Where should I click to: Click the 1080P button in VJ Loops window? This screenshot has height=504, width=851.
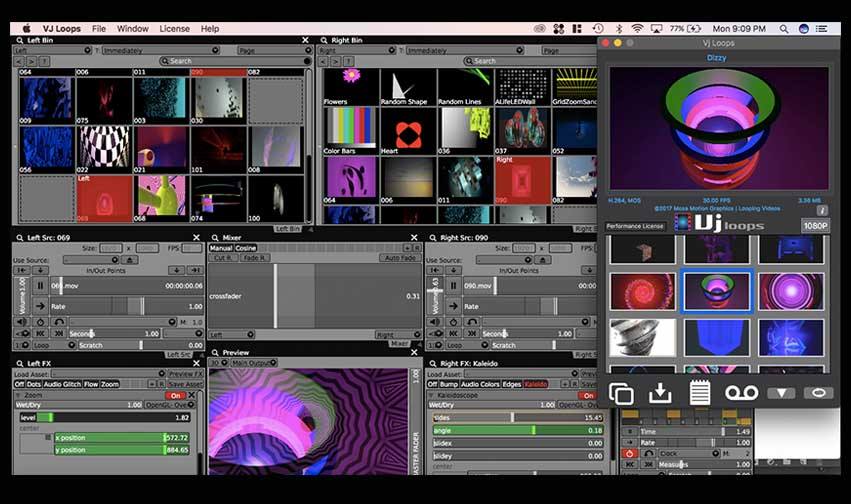[815, 226]
